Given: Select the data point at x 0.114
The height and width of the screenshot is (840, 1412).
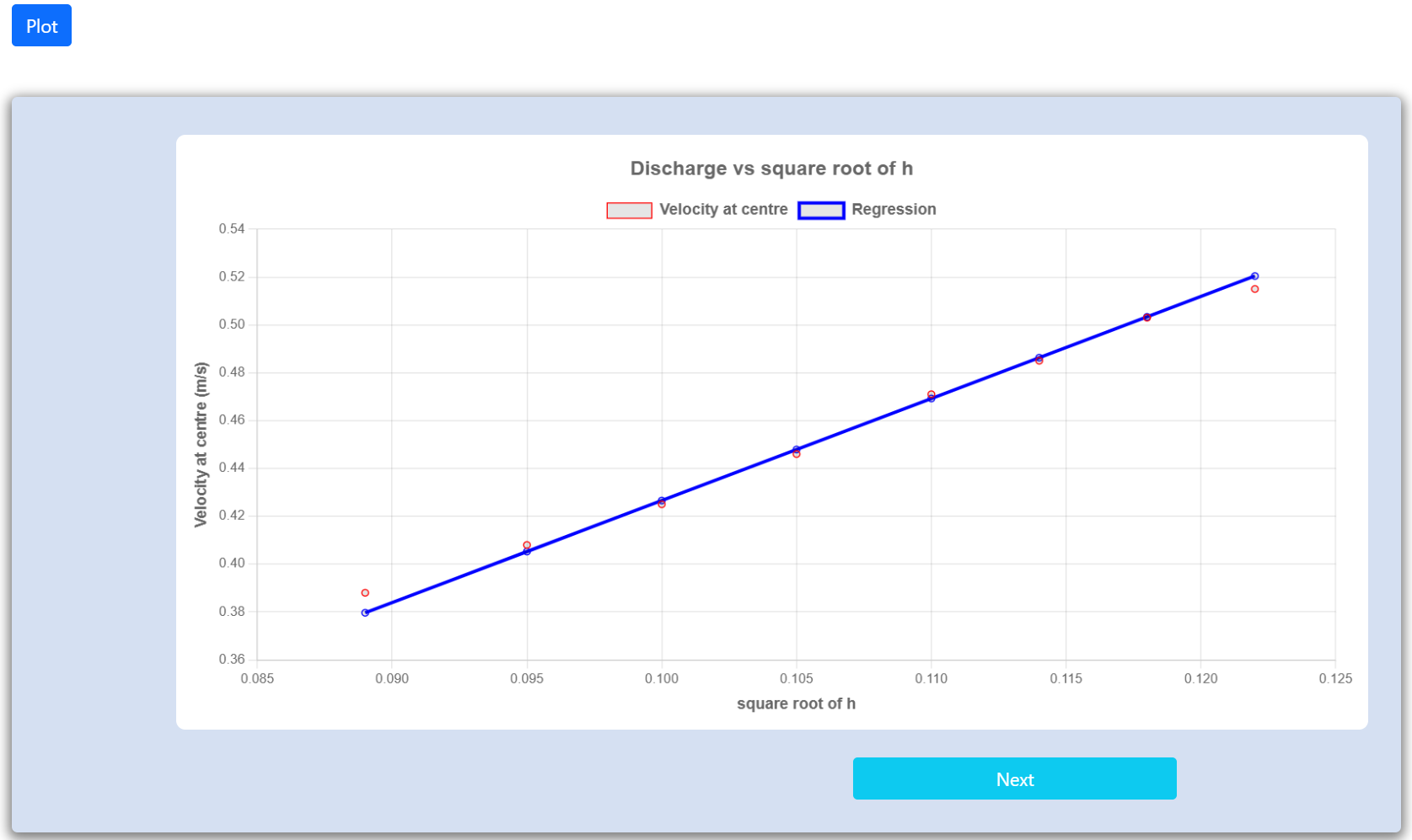Looking at the screenshot, I should pos(1039,361).
